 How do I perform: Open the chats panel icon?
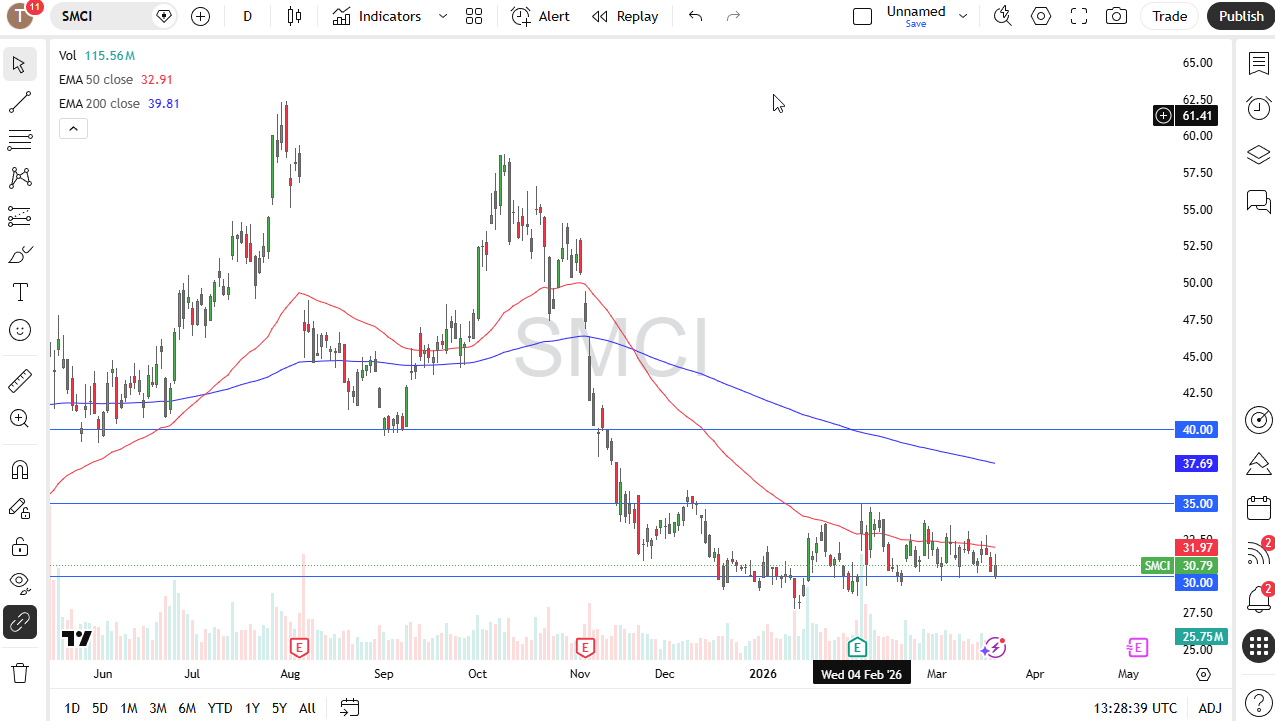tap(1258, 201)
